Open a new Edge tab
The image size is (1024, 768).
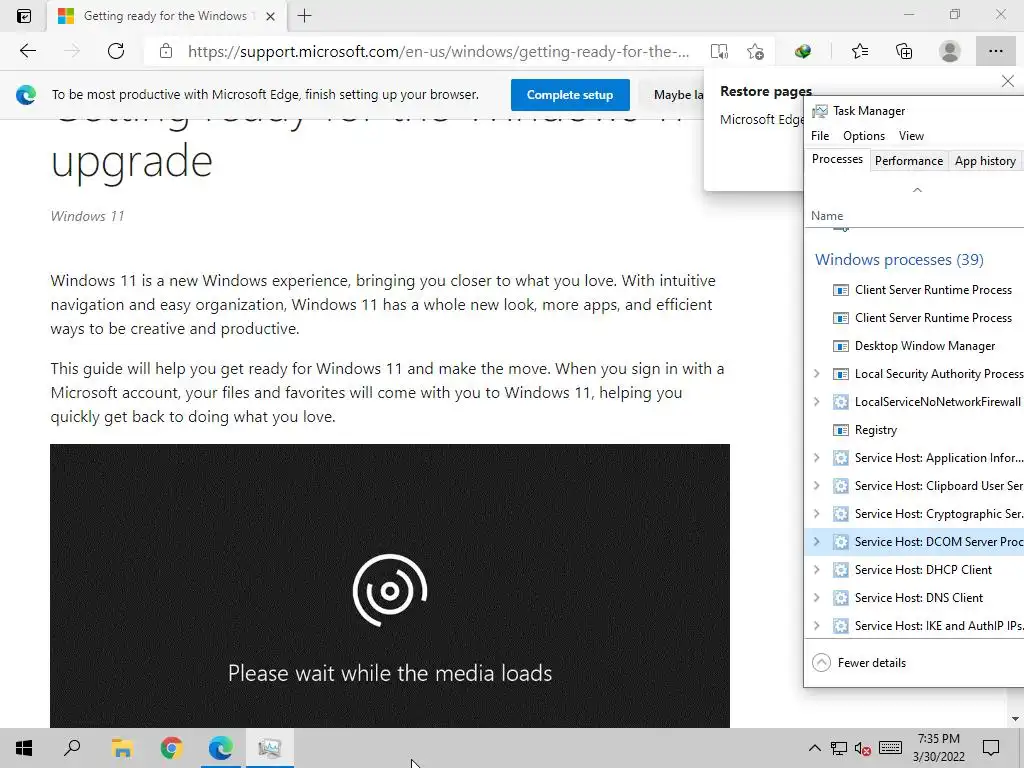point(304,16)
